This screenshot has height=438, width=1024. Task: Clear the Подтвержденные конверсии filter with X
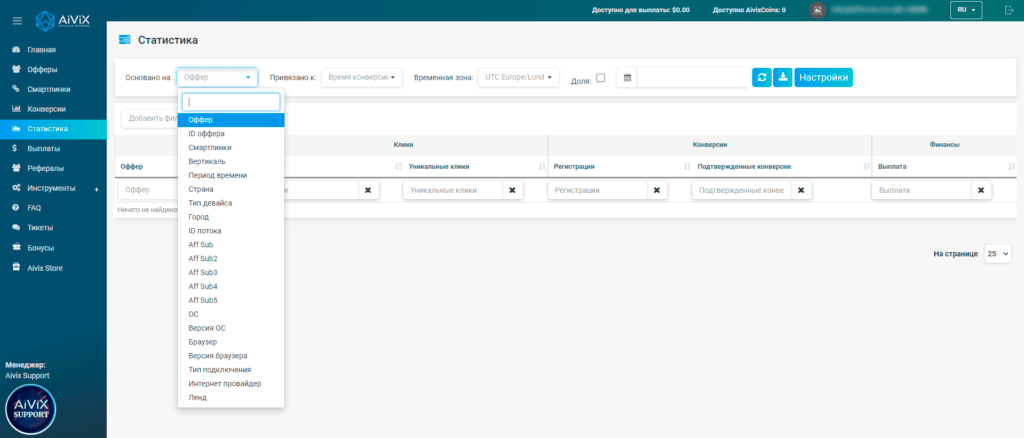[x=801, y=190]
